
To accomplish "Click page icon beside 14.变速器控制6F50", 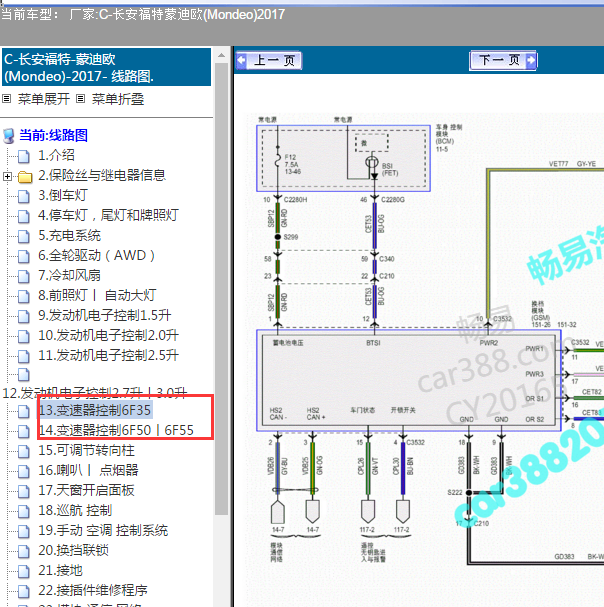I will (24, 432).
